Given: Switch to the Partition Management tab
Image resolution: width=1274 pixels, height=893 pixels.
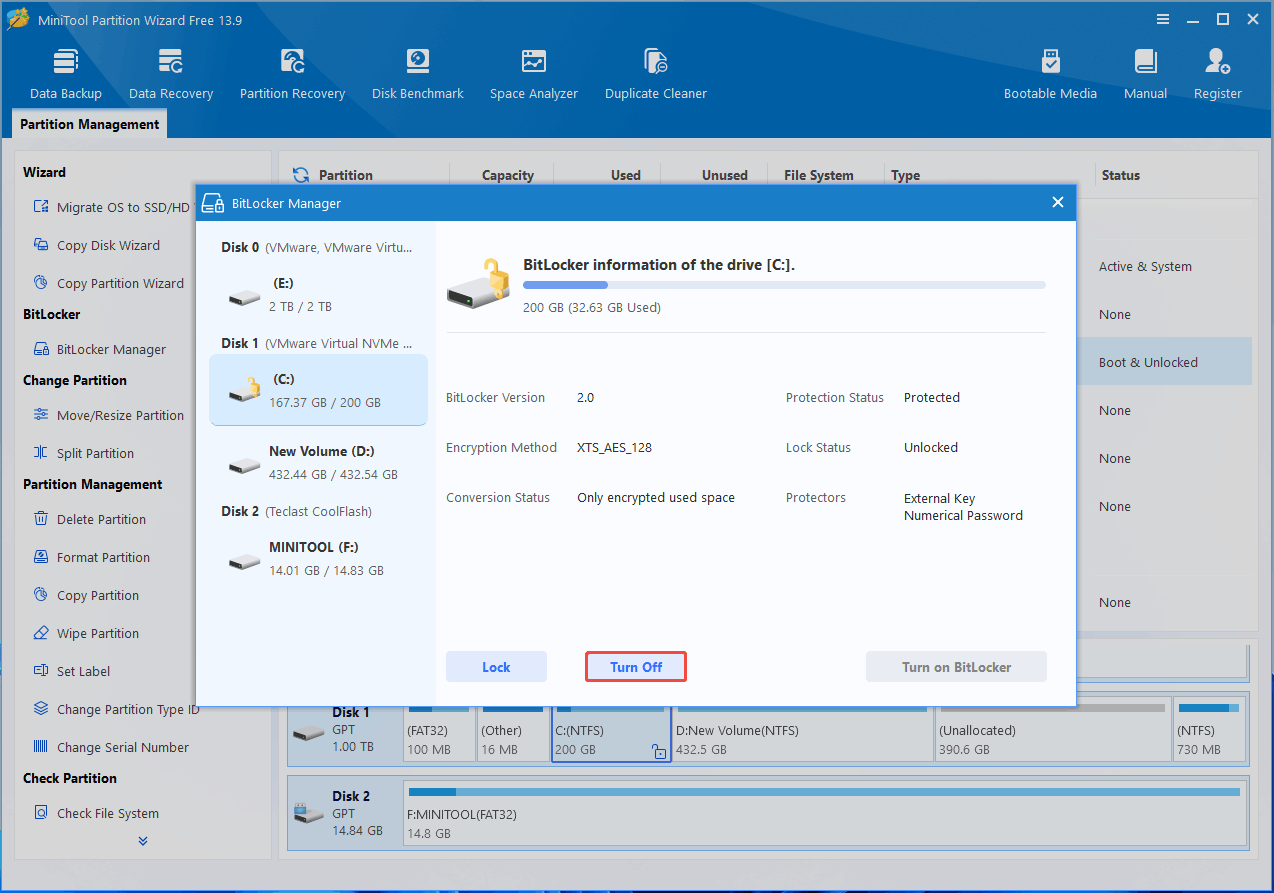Looking at the screenshot, I should click(89, 124).
